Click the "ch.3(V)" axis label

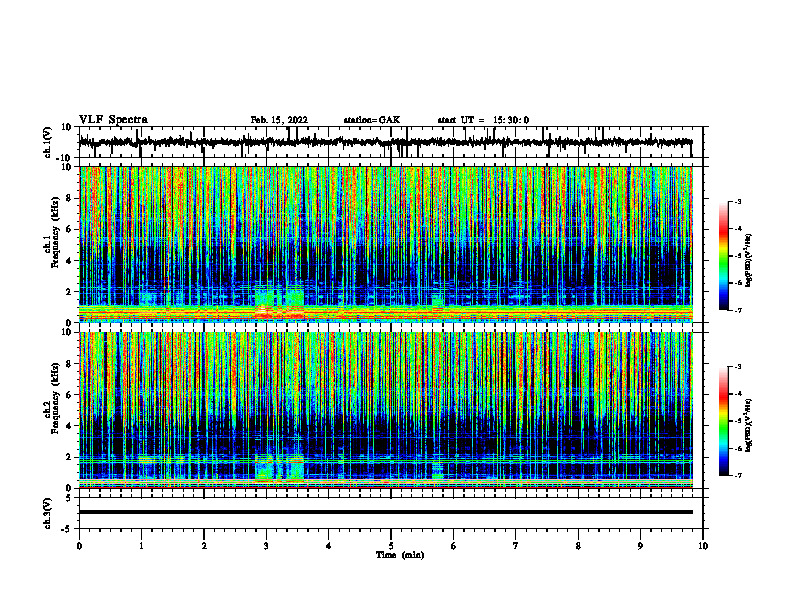(48, 513)
